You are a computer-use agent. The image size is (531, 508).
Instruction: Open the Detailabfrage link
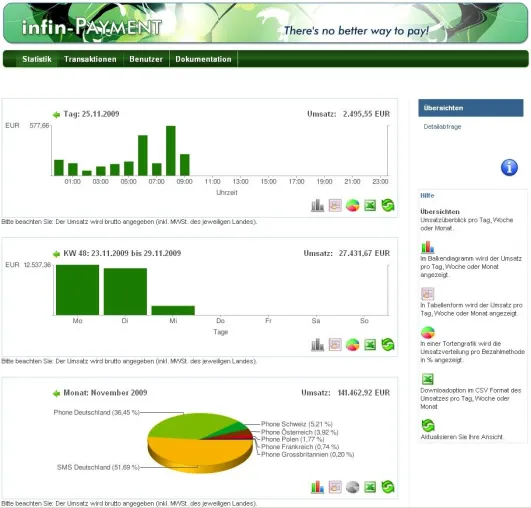tap(442, 127)
